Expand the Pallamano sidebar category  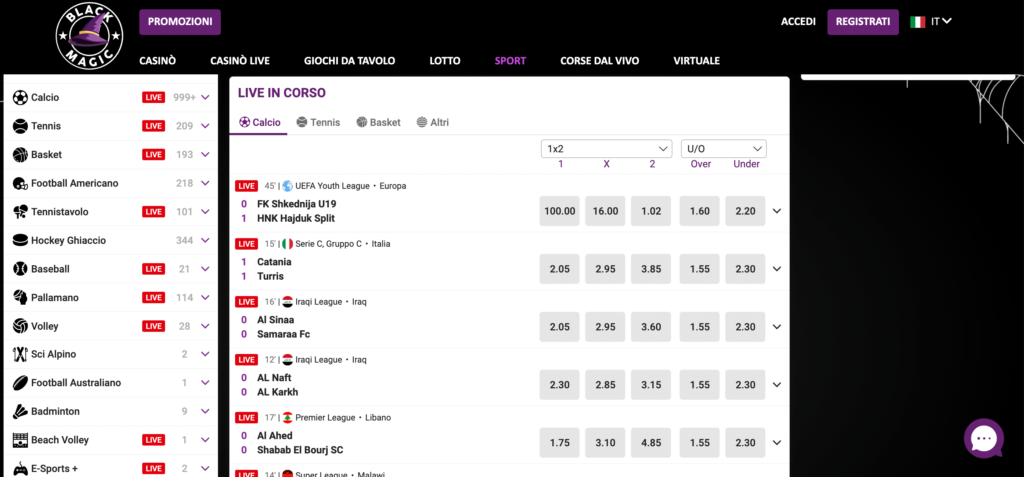tap(205, 297)
